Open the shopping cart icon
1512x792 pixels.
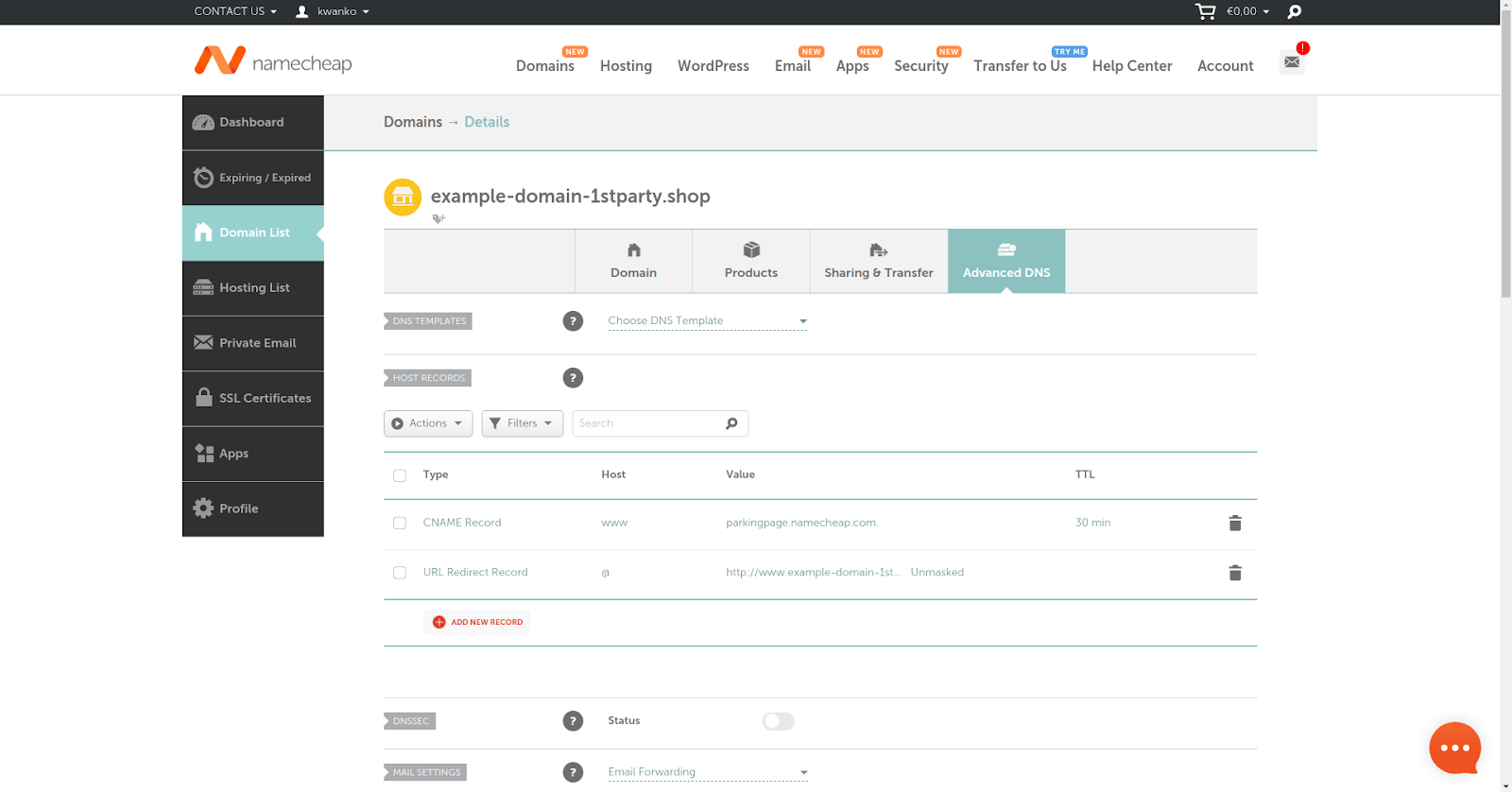[x=1205, y=11]
